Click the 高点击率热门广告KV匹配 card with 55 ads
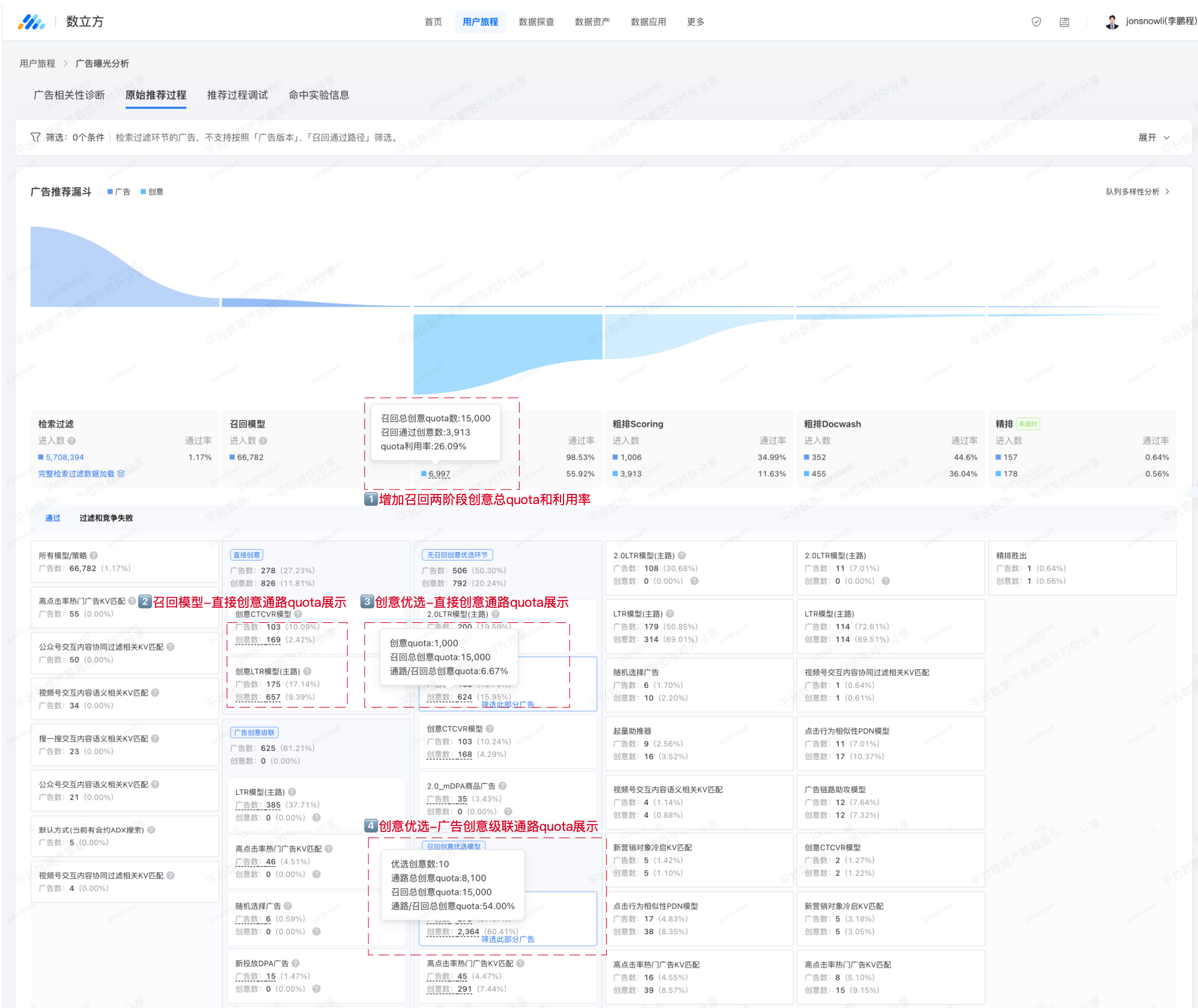The height and width of the screenshot is (1008, 1198). pyautogui.click(x=124, y=607)
